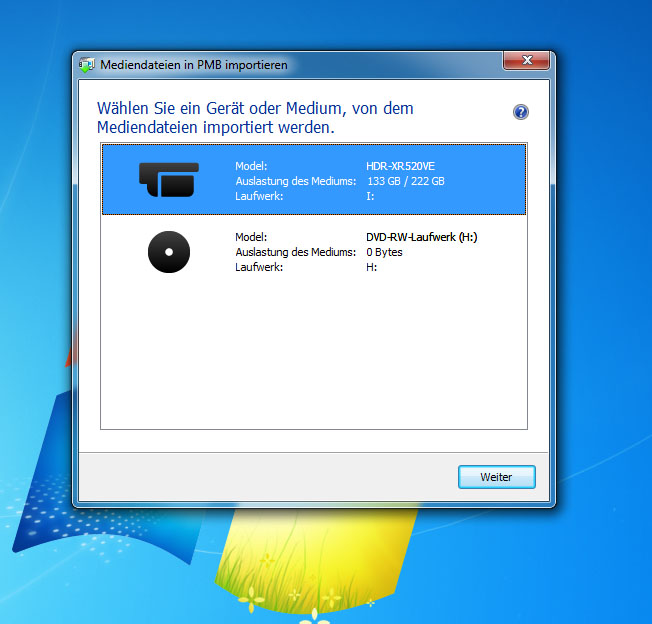
Task: Click the I: drive letter value
Action: [370, 196]
